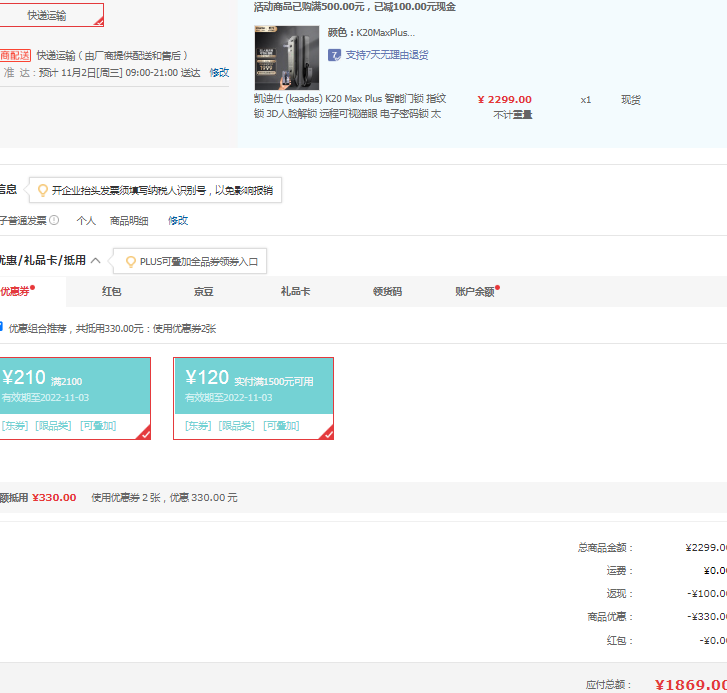The height and width of the screenshot is (693, 727).
Task: Click the 7-day return badge icon
Action: 334,55
